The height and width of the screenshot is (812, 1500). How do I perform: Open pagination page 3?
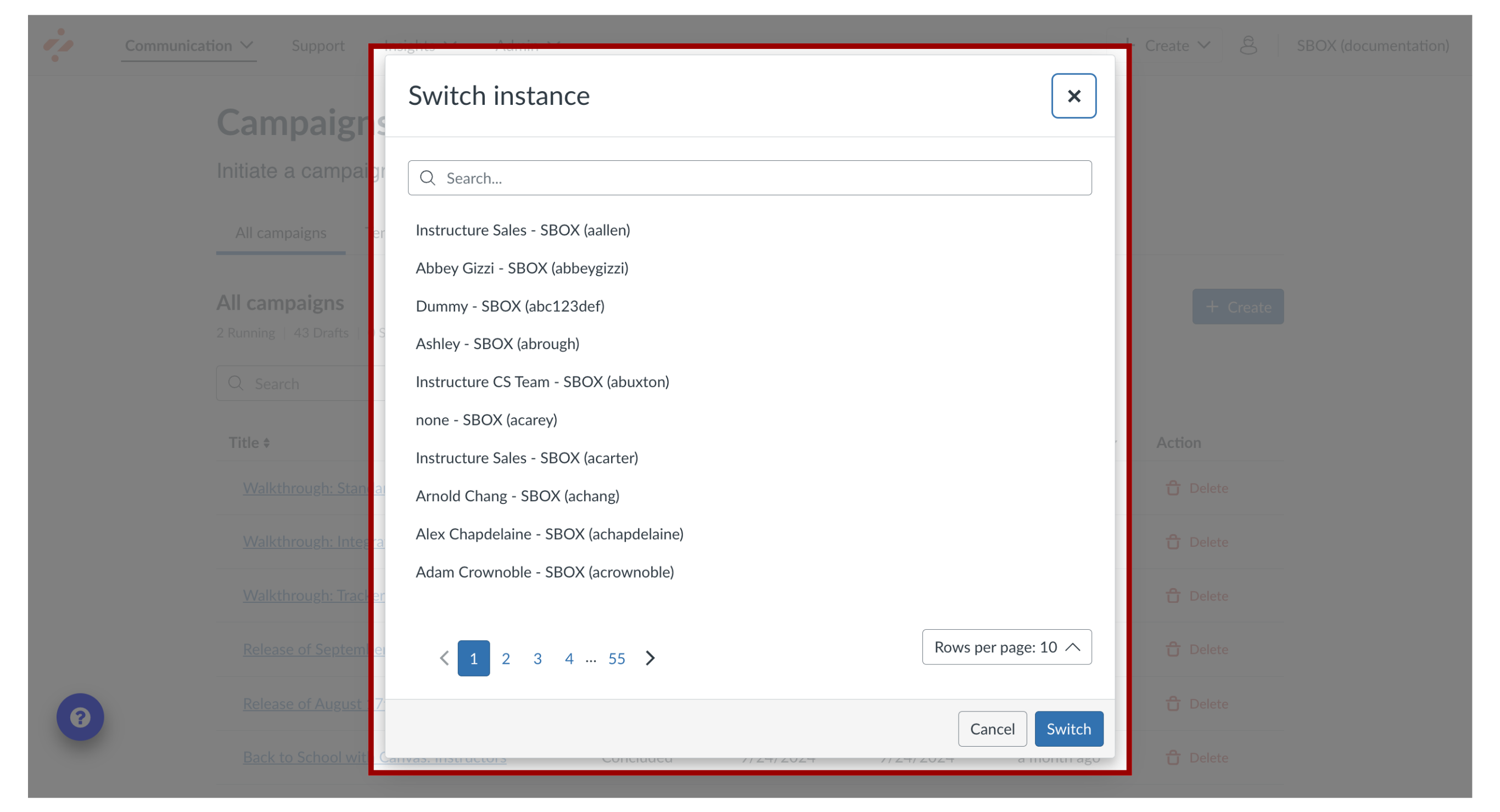(538, 658)
